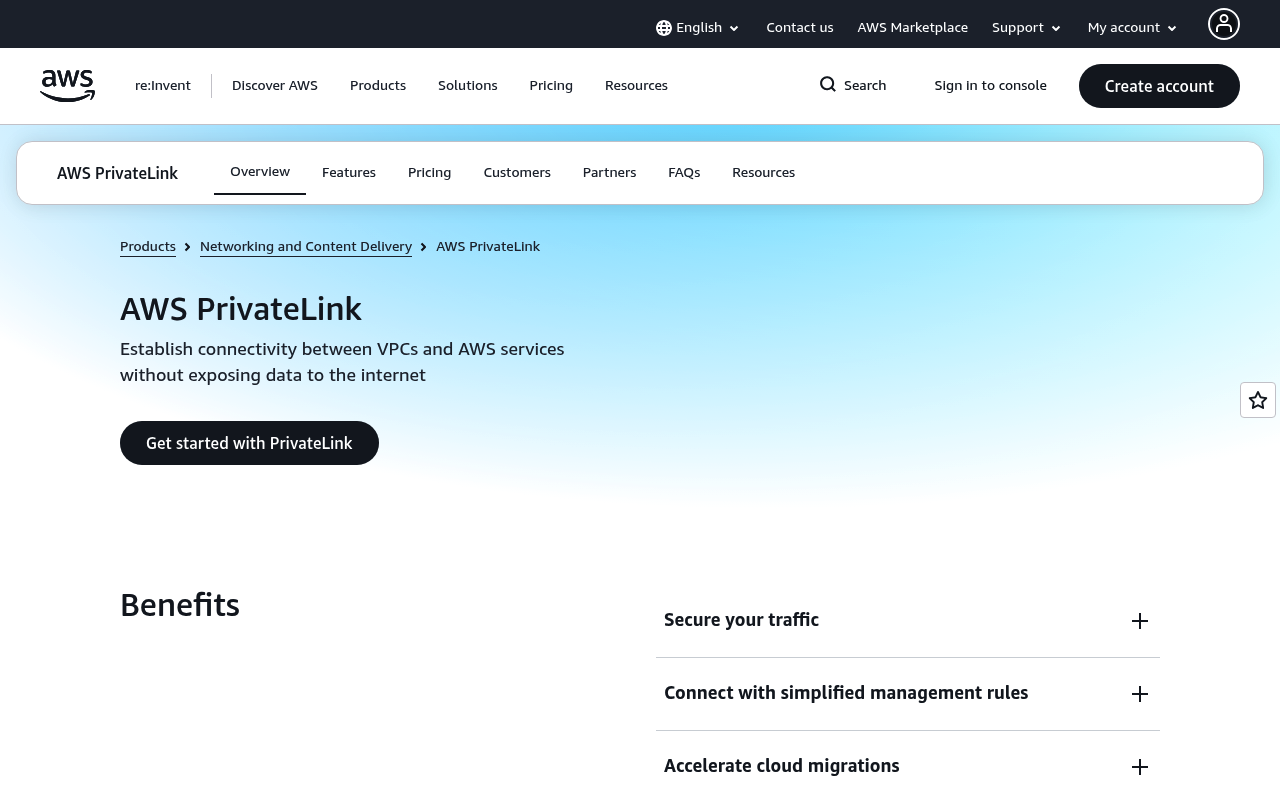1280x800 pixels.
Task: Open the English language dropdown
Action: click(x=698, y=28)
